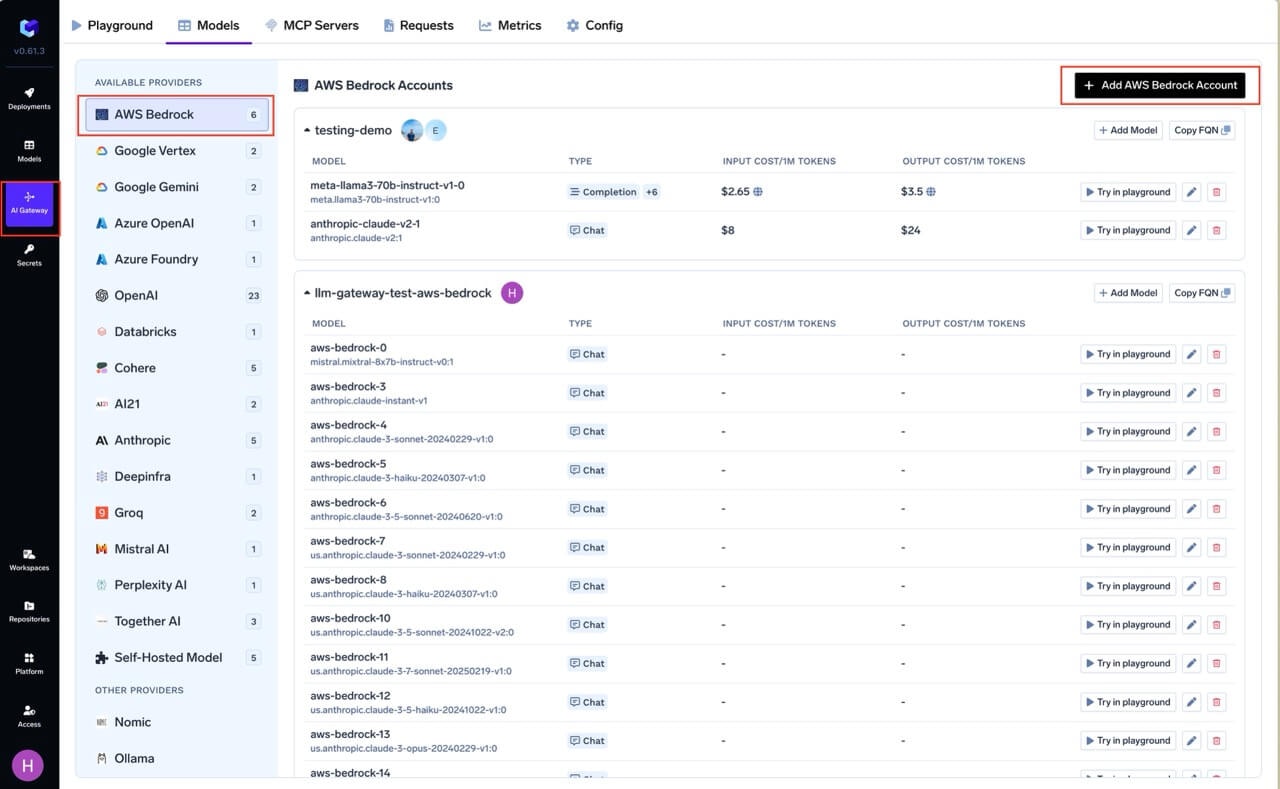The image size is (1280, 789).
Task: Select the Azure Foundry provider
Action: (177, 259)
